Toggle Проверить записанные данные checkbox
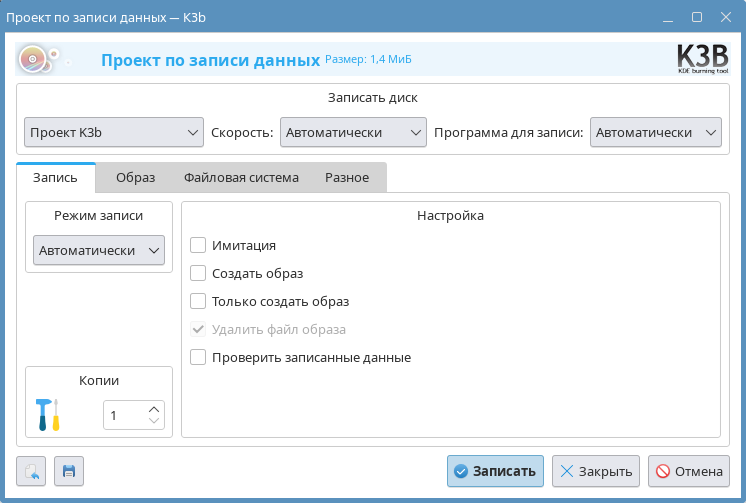 (x=198, y=357)
